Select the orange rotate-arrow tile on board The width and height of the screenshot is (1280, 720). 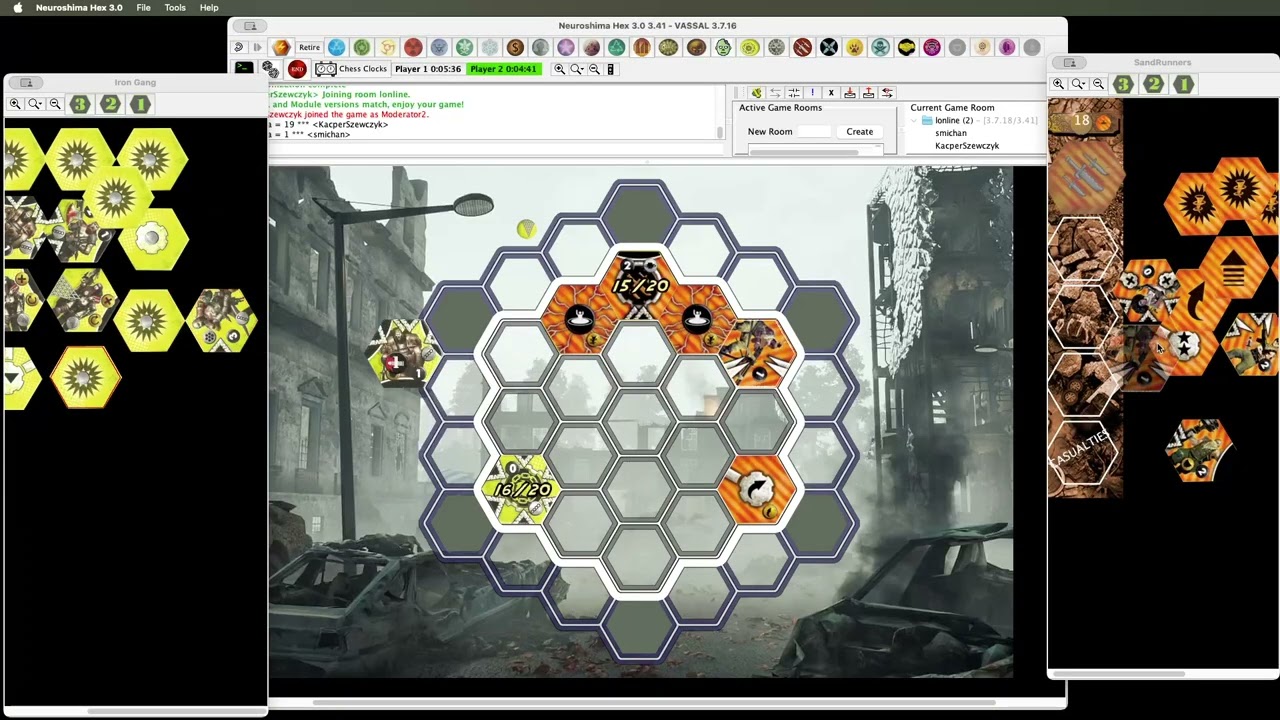click(757, 489)
